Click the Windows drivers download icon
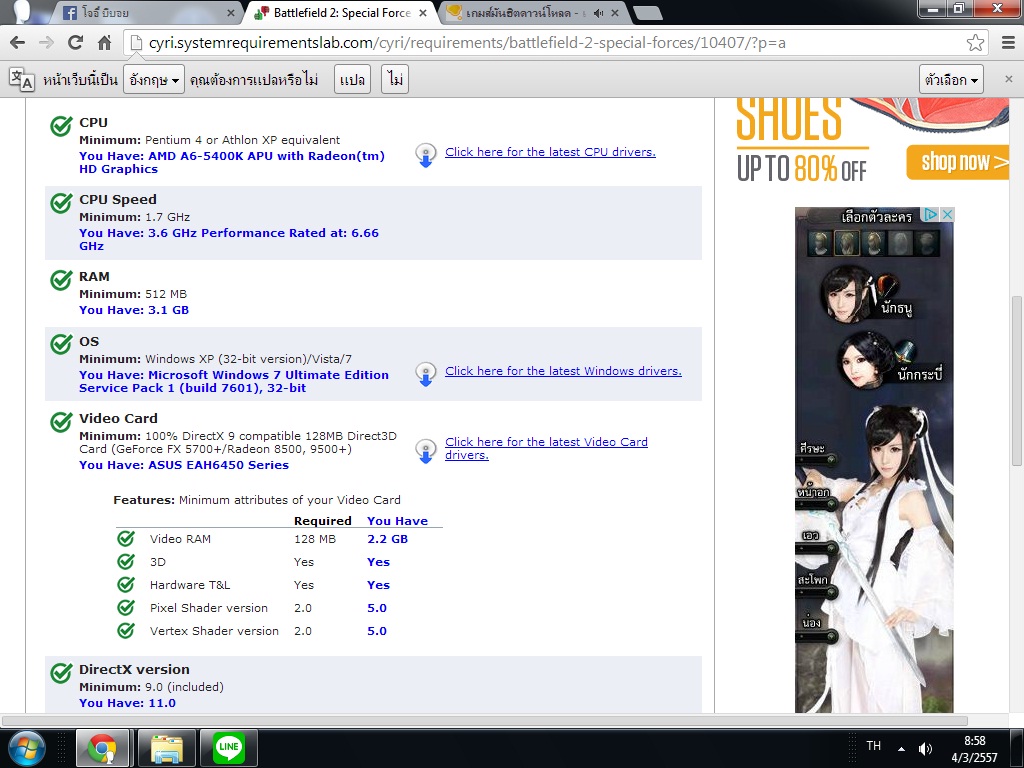1024x768 pixels. [426, 374]
